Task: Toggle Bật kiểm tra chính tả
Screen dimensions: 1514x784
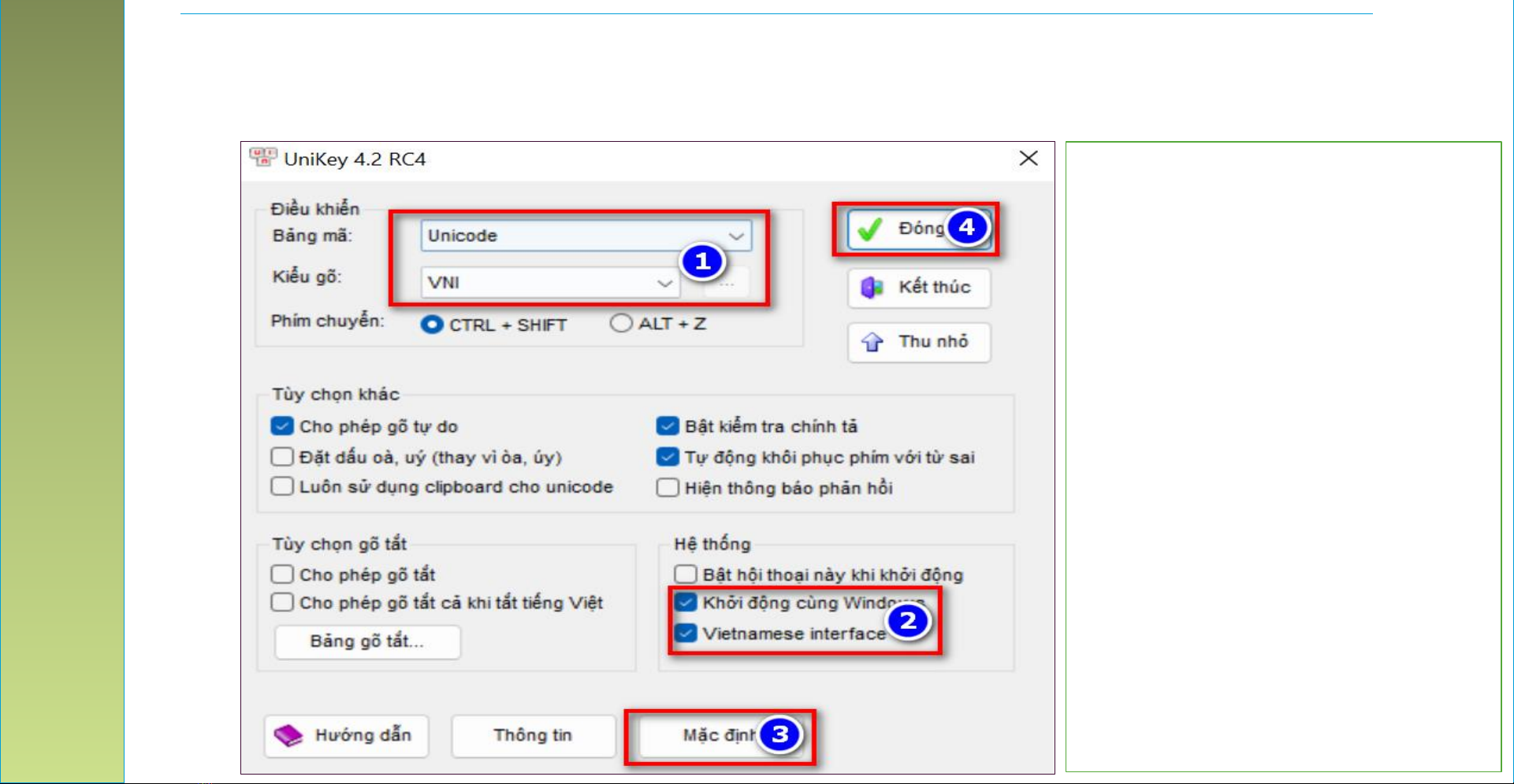Action: pos(668,426)
